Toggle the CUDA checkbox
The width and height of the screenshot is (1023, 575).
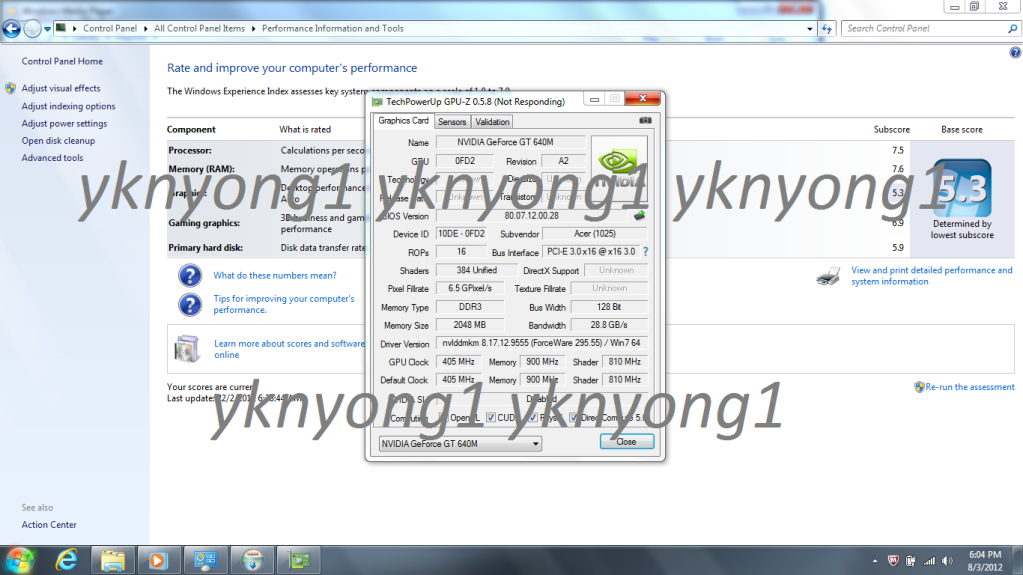tap(491, 418)
